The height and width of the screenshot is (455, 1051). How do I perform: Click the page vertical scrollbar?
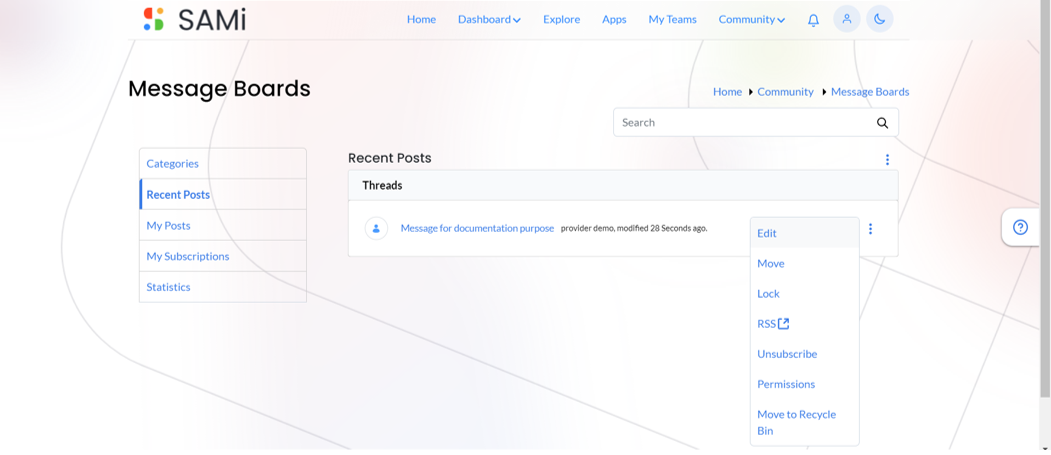point(1046,201)
